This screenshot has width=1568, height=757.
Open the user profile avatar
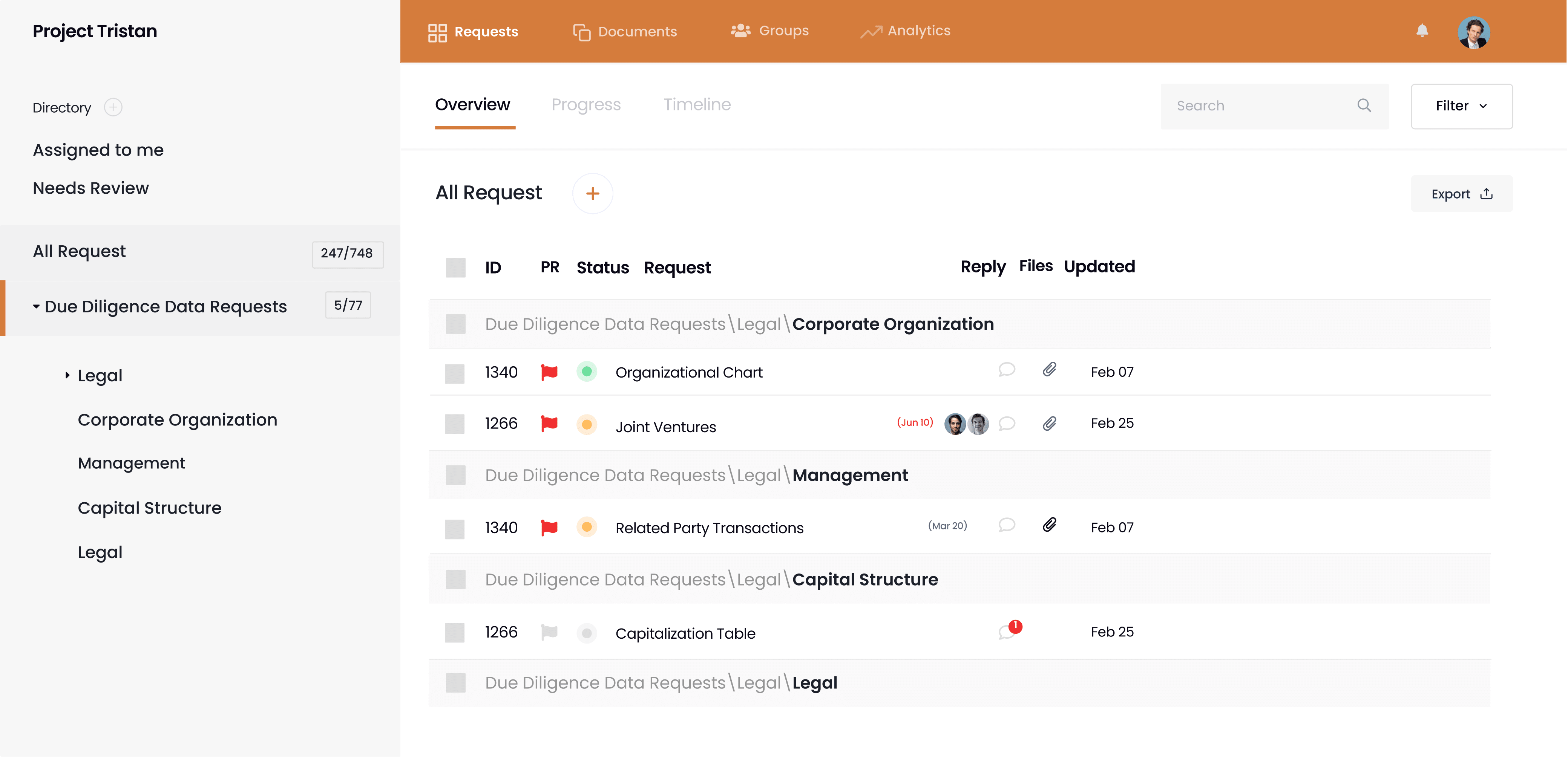pyautogui.click(x=1473, y=32)
